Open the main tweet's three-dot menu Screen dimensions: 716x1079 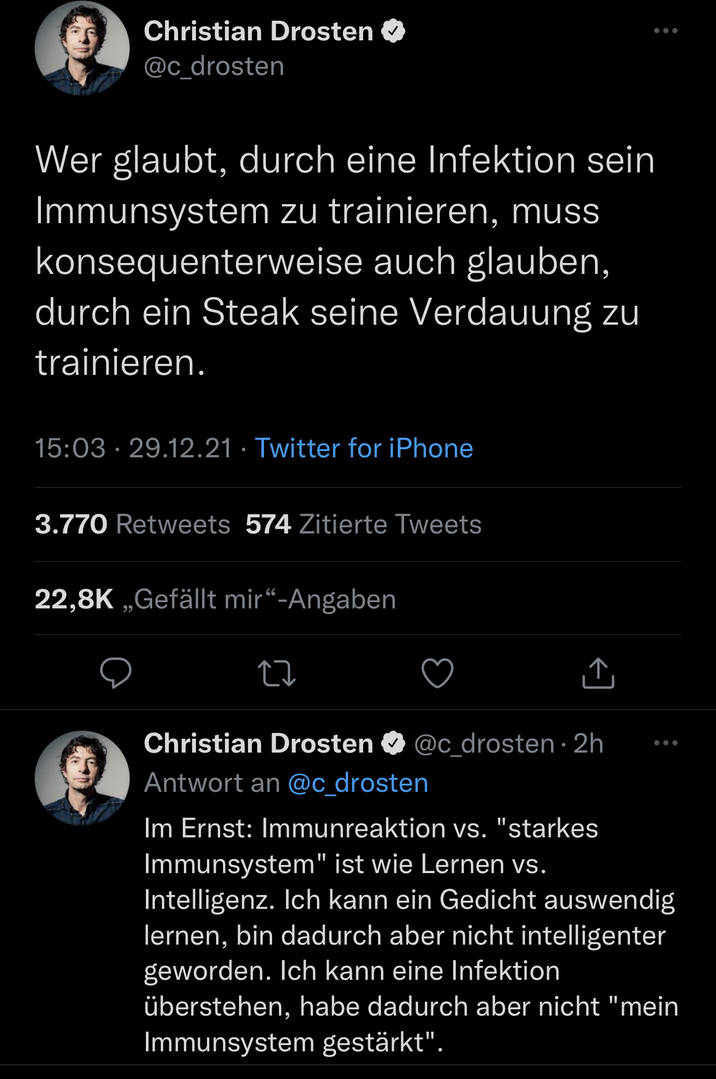coord(665,31)
